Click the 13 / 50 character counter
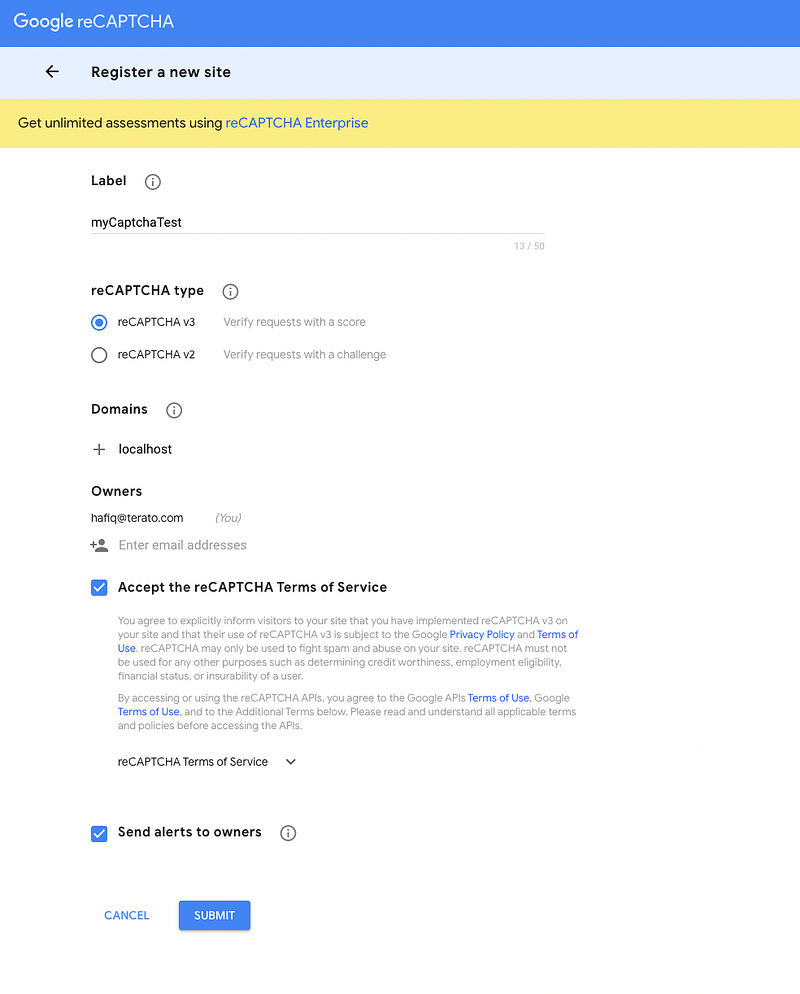800x994 pixels. pos(529,246)
